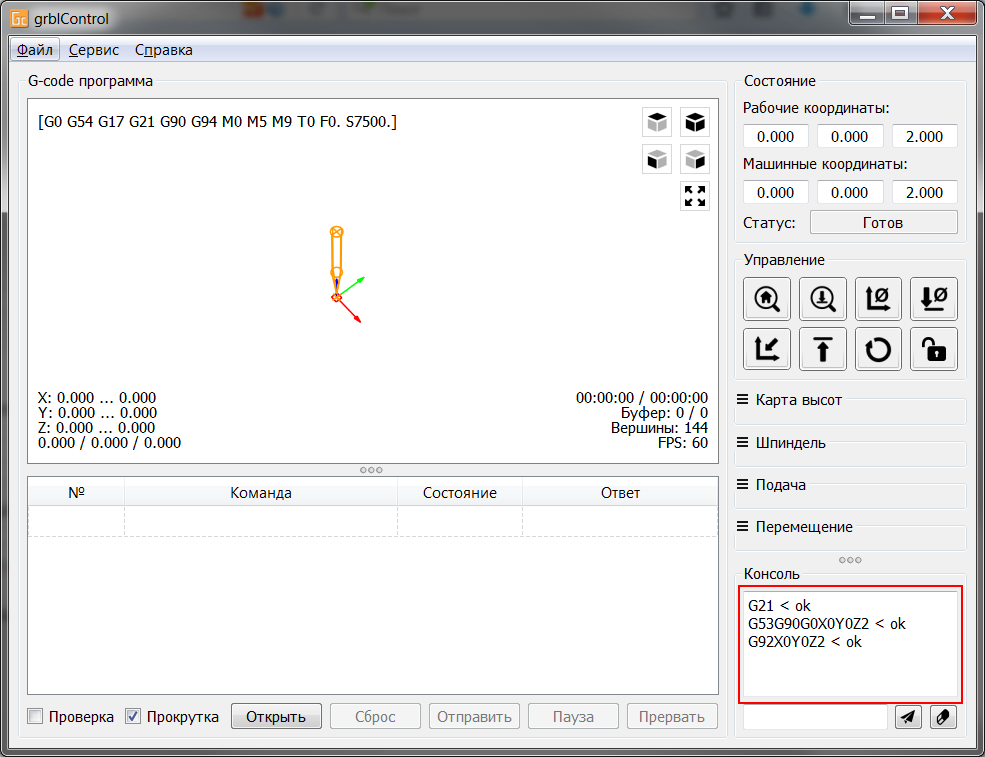985x757 pixels.
Task: Click the splitter dots above Консоль
Action: pos(850,560)
